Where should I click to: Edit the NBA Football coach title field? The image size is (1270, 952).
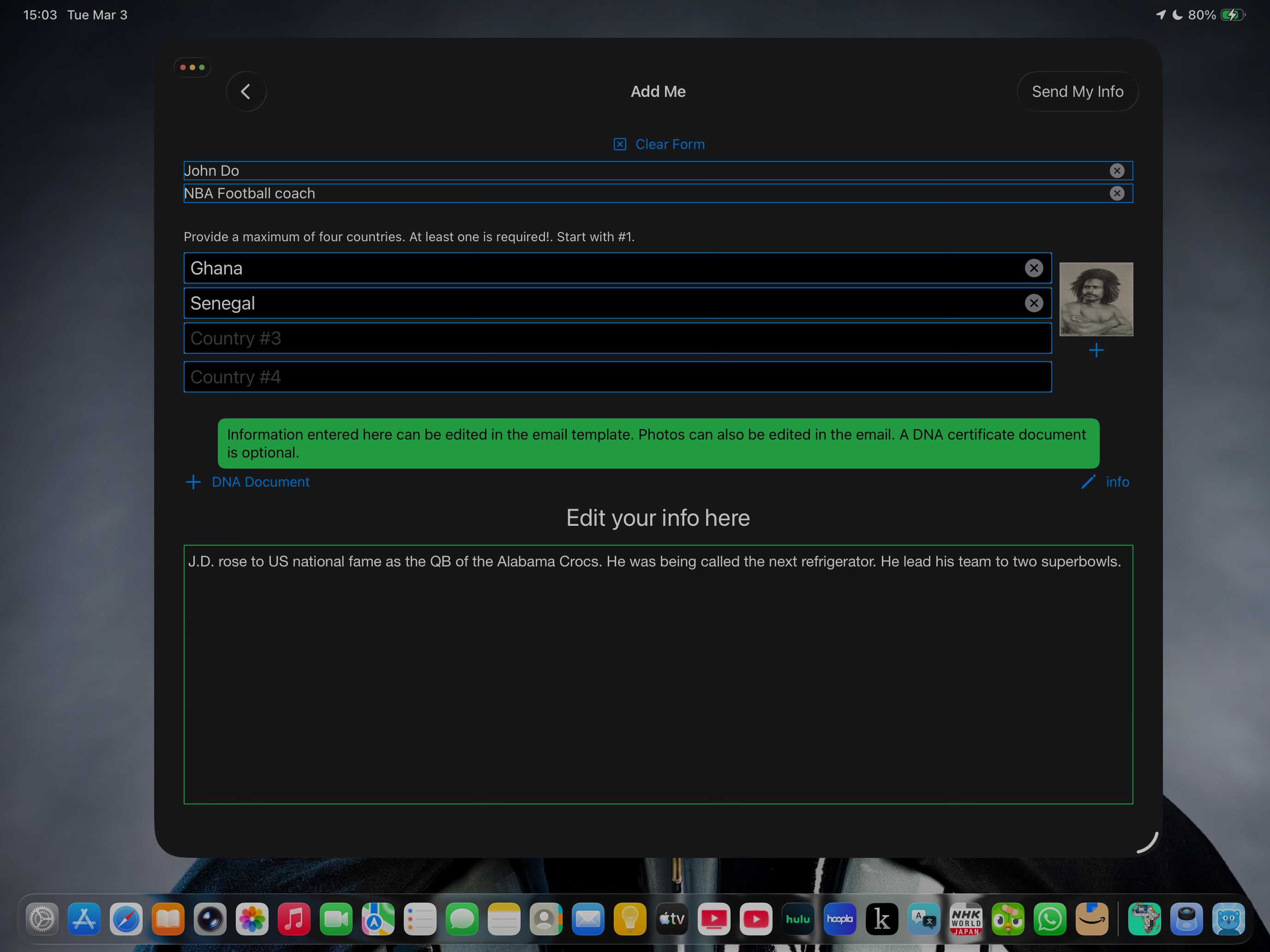(658, 193)
